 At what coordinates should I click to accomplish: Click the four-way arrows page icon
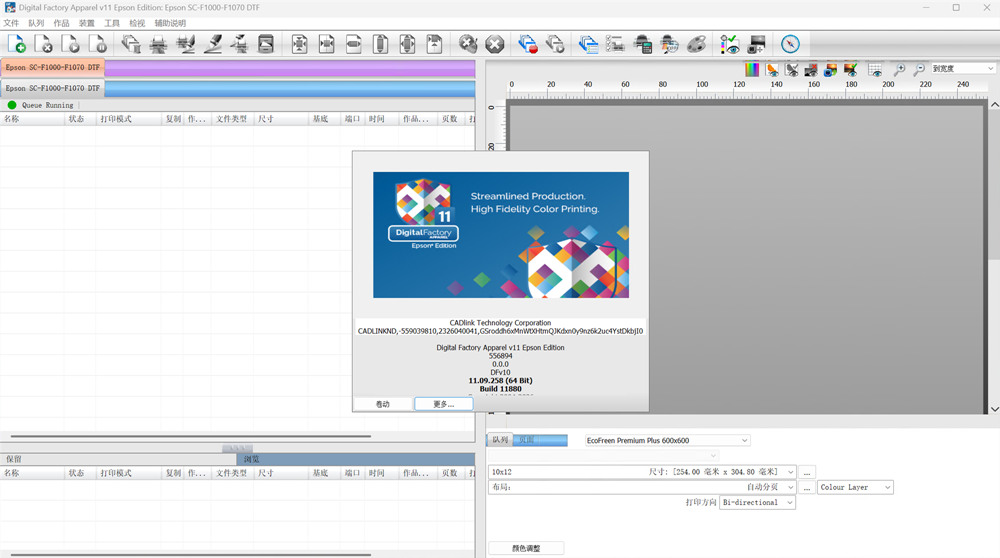coord(408,44)
